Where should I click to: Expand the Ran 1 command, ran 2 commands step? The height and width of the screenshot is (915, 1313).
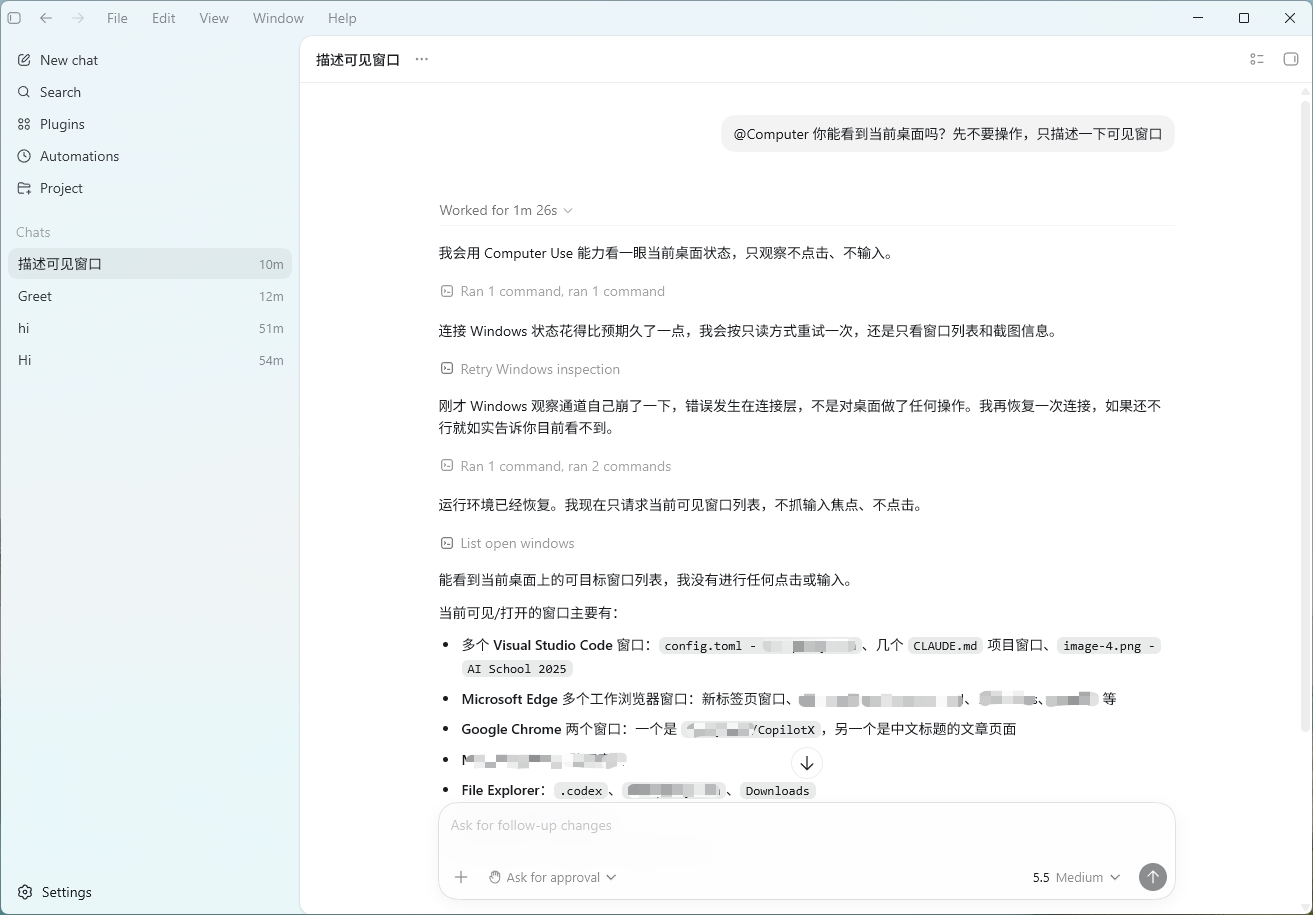[x=555, y=466]
